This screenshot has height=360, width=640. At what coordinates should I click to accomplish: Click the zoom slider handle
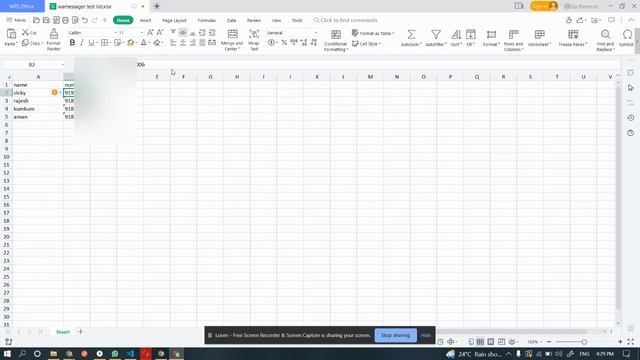pos(584,342)
